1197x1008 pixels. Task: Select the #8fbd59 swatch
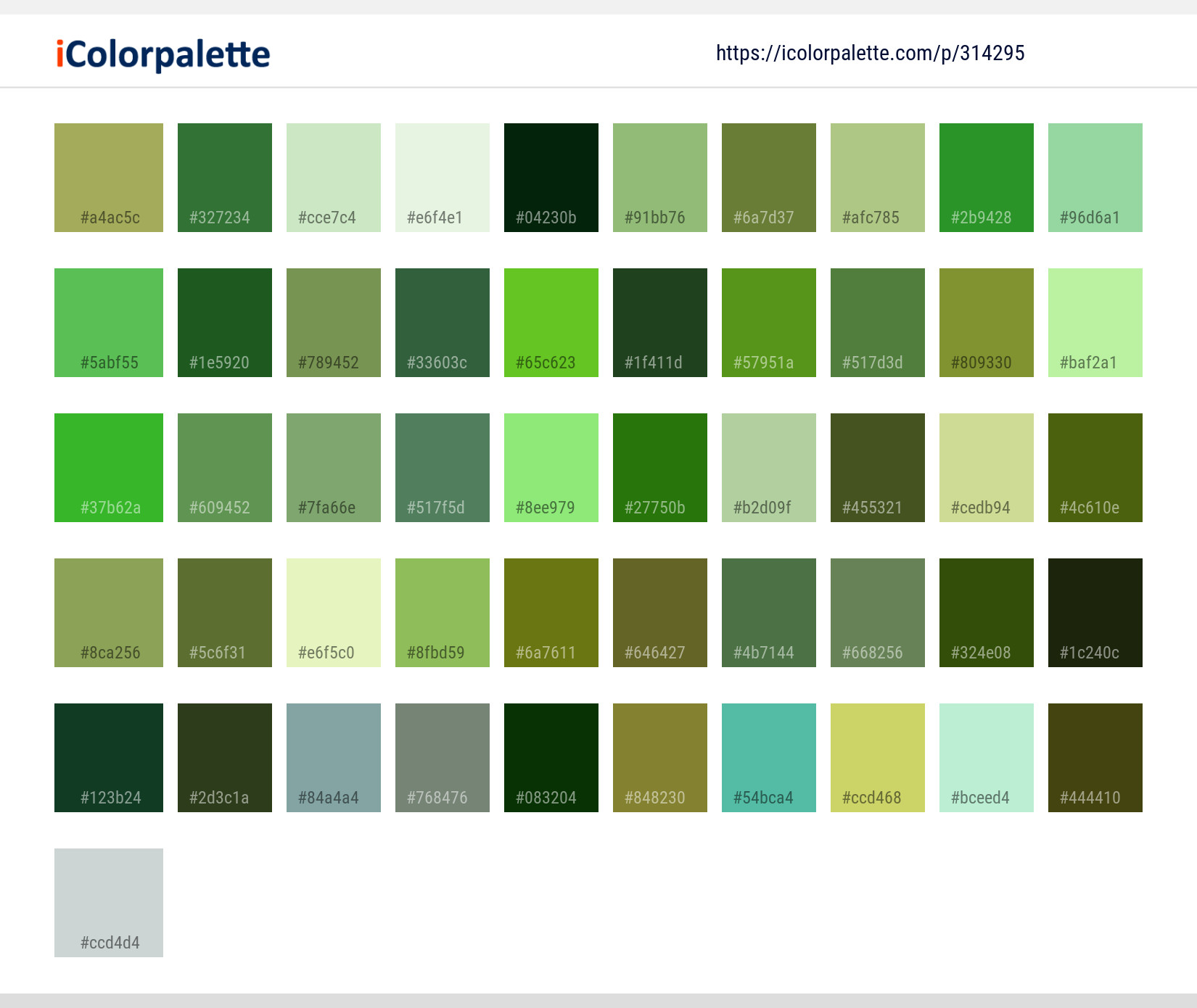pyautogui.click(x=443, y=613)
